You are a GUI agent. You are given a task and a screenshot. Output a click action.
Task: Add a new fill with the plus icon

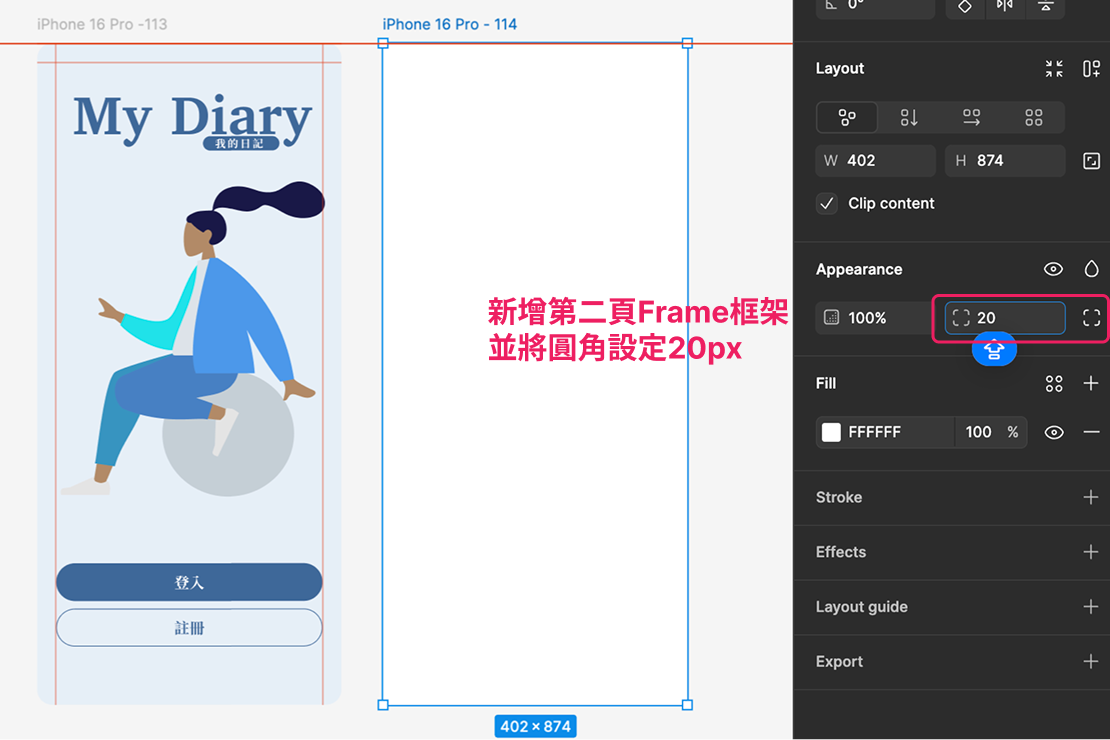[x=1091, y=384]
